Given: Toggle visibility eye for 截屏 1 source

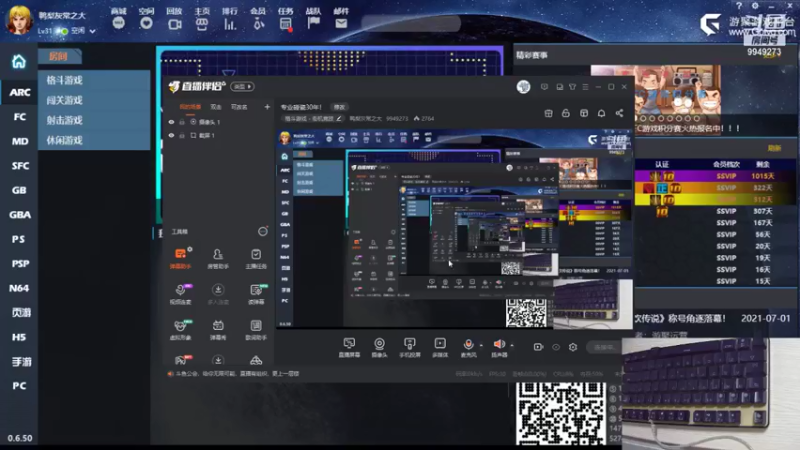Looking at the screenshot, I should [x=171, y=136].
